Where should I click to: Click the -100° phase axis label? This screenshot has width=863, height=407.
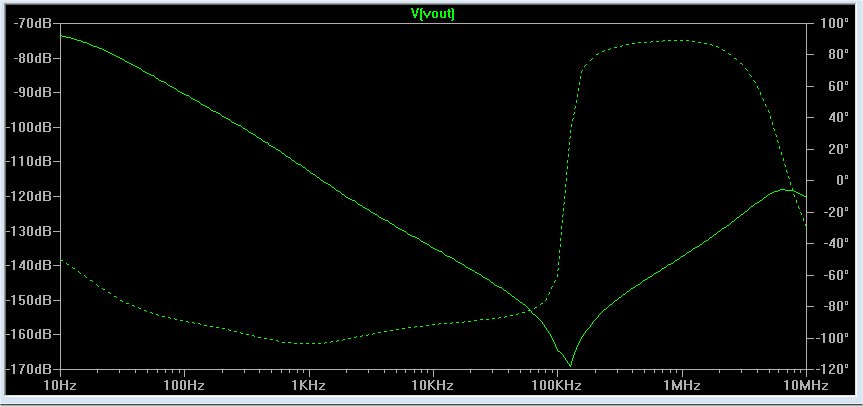(835, 338)
